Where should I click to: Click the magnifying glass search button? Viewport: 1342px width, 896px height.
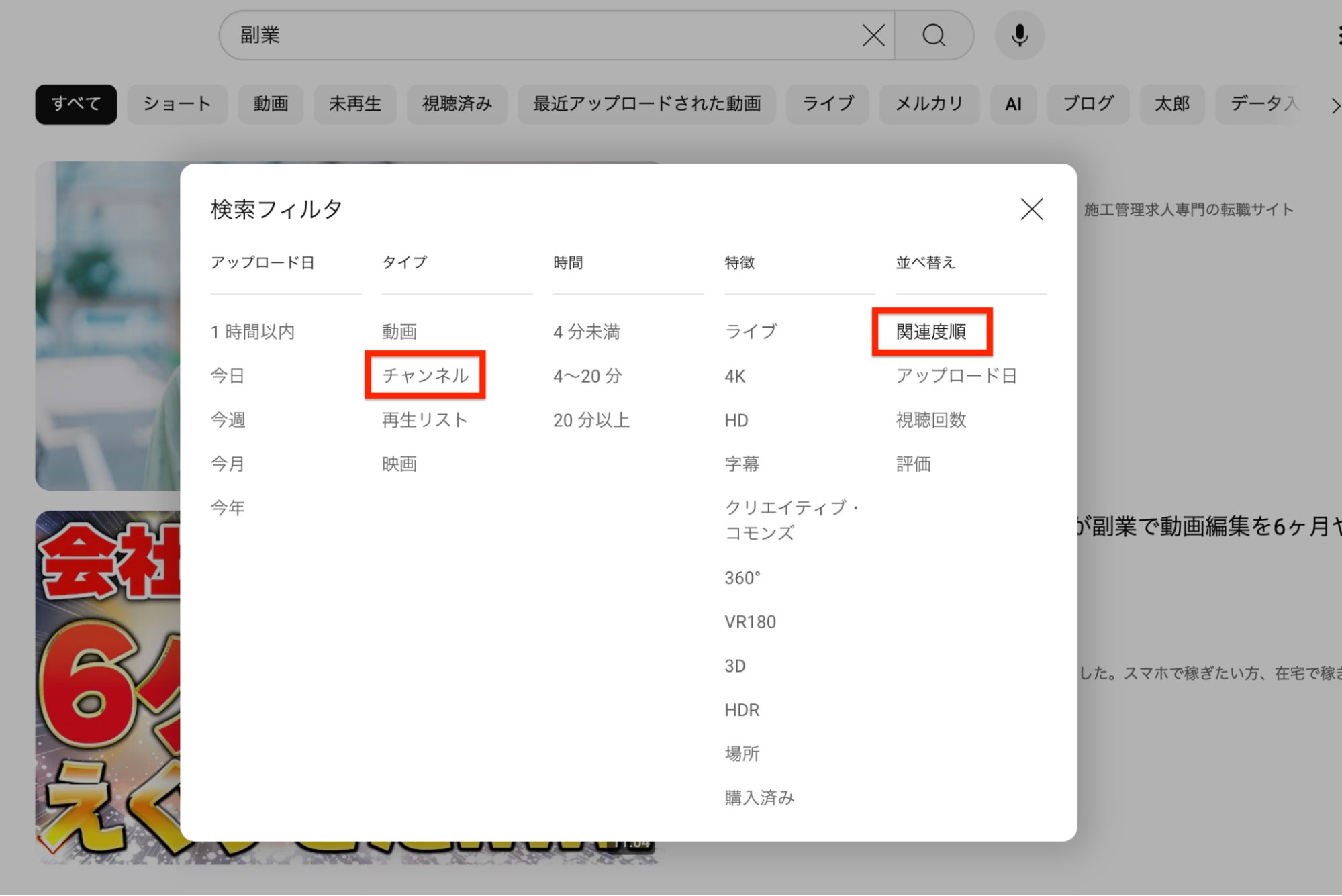[x=933, y=35]
